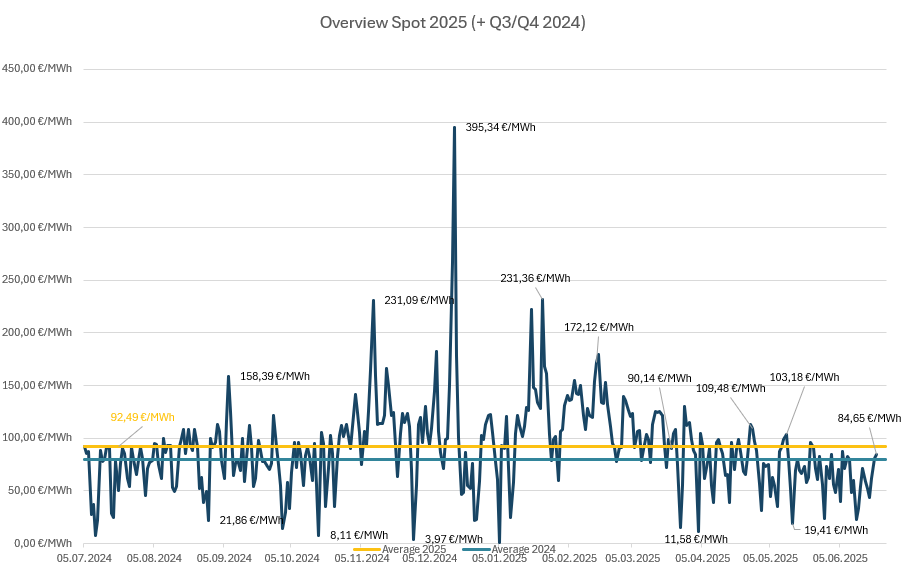Click the 05.07.2024 date axis label

[84, 558]
